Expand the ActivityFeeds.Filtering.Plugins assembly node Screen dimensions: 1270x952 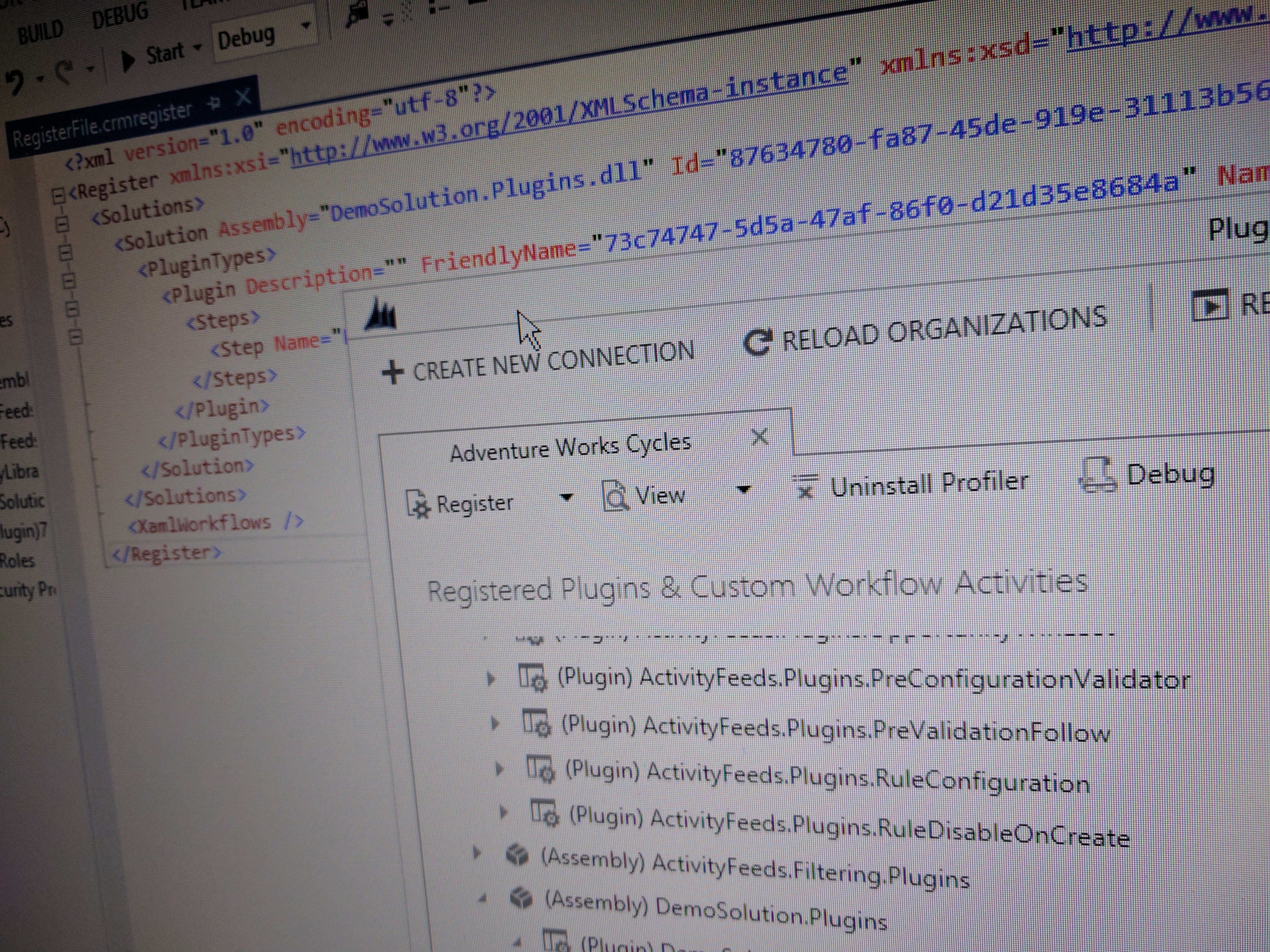(x=476, y=853)
